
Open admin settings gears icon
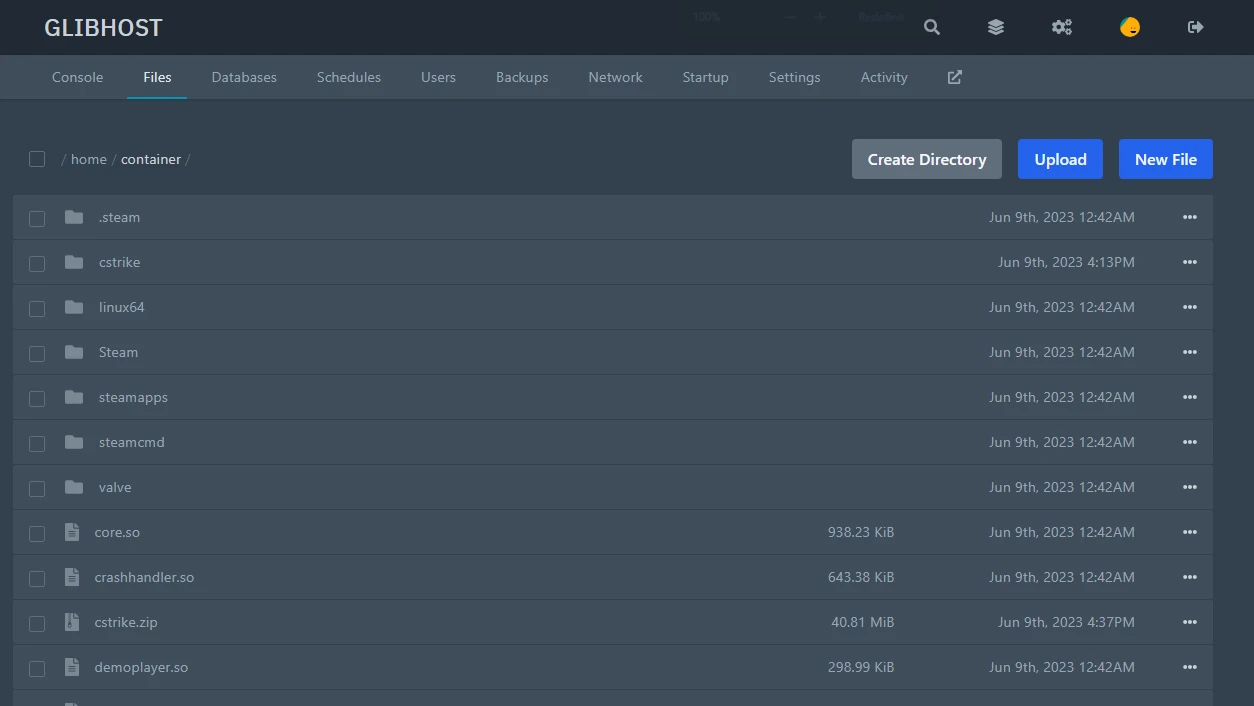coord(1062,27)
